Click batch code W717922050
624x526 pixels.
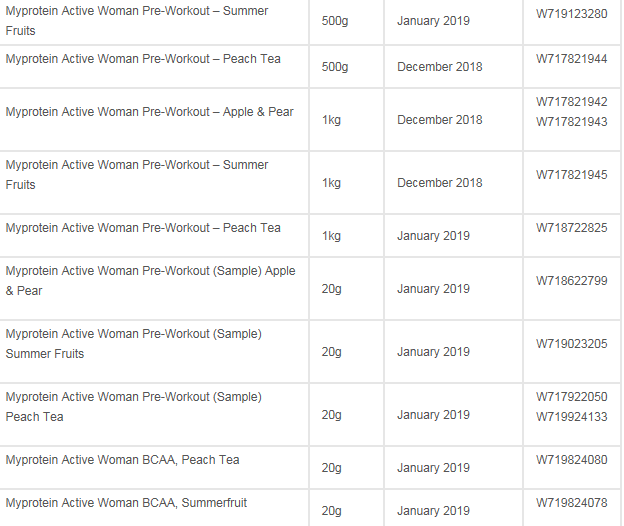(x=571, y=397)
